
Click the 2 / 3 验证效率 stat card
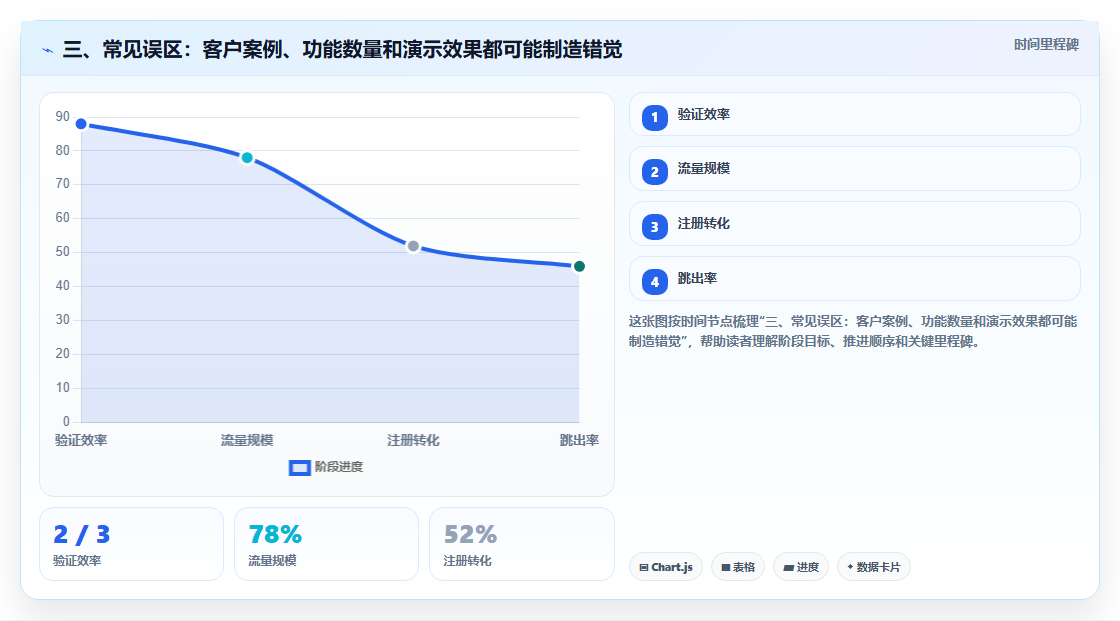pyautogui.click(x=131, y=545)
